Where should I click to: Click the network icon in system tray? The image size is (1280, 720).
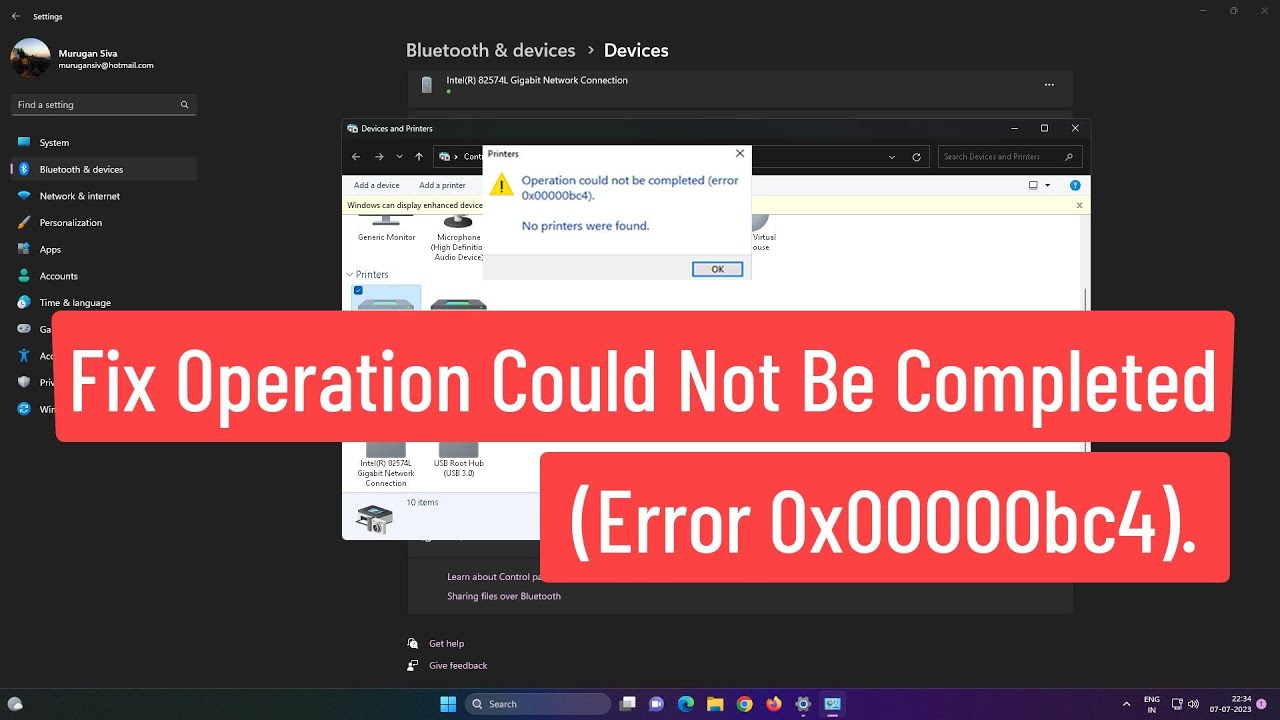1177,704
